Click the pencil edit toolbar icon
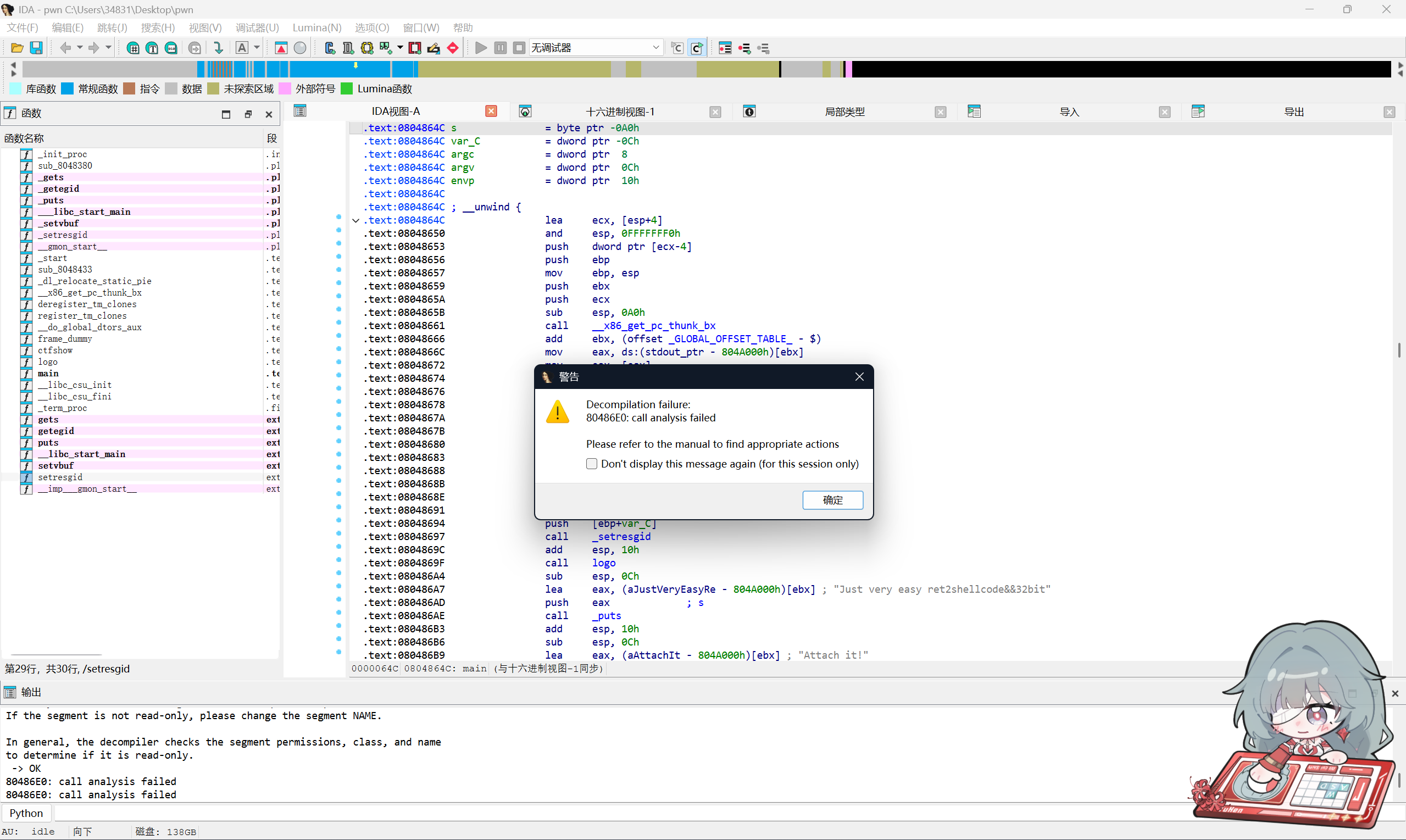This screenshot has width=1406, height=840. point(434,48)
